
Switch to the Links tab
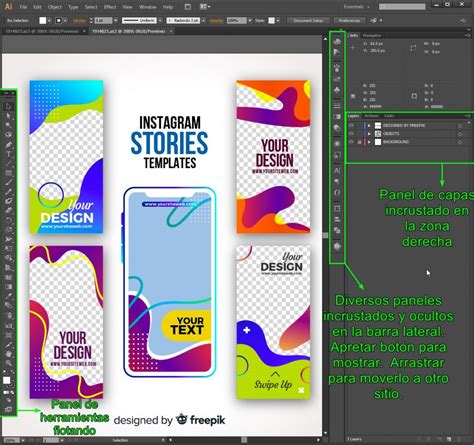click(x=389, y=116)
